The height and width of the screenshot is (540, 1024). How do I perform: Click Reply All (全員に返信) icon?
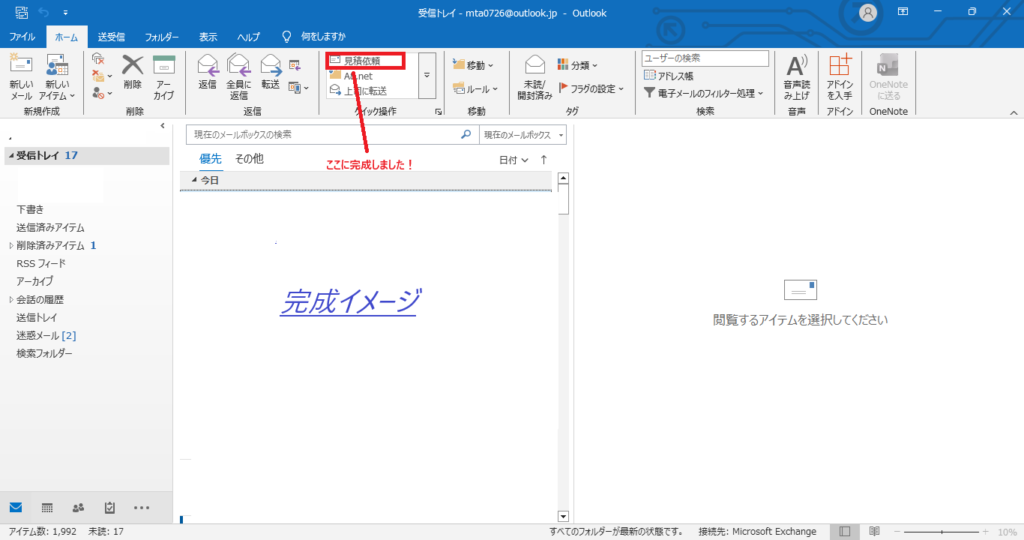coord(239,68)
